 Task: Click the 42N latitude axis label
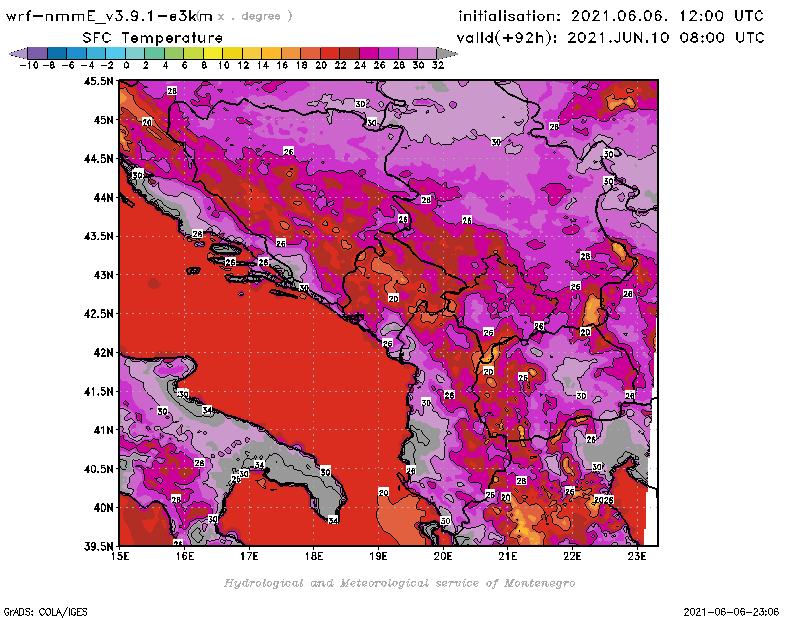pos(101,352)
